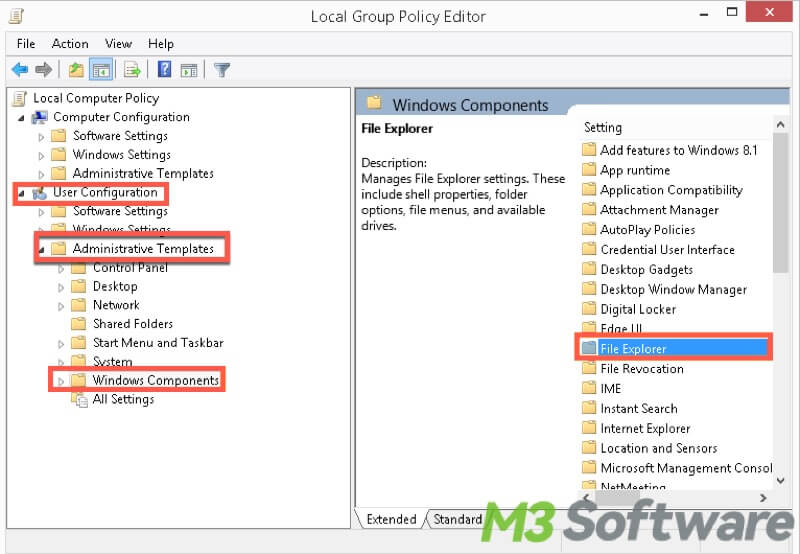Click the All Settings icon in tree
The image size is (800, 554).
[x=79, y=400]
